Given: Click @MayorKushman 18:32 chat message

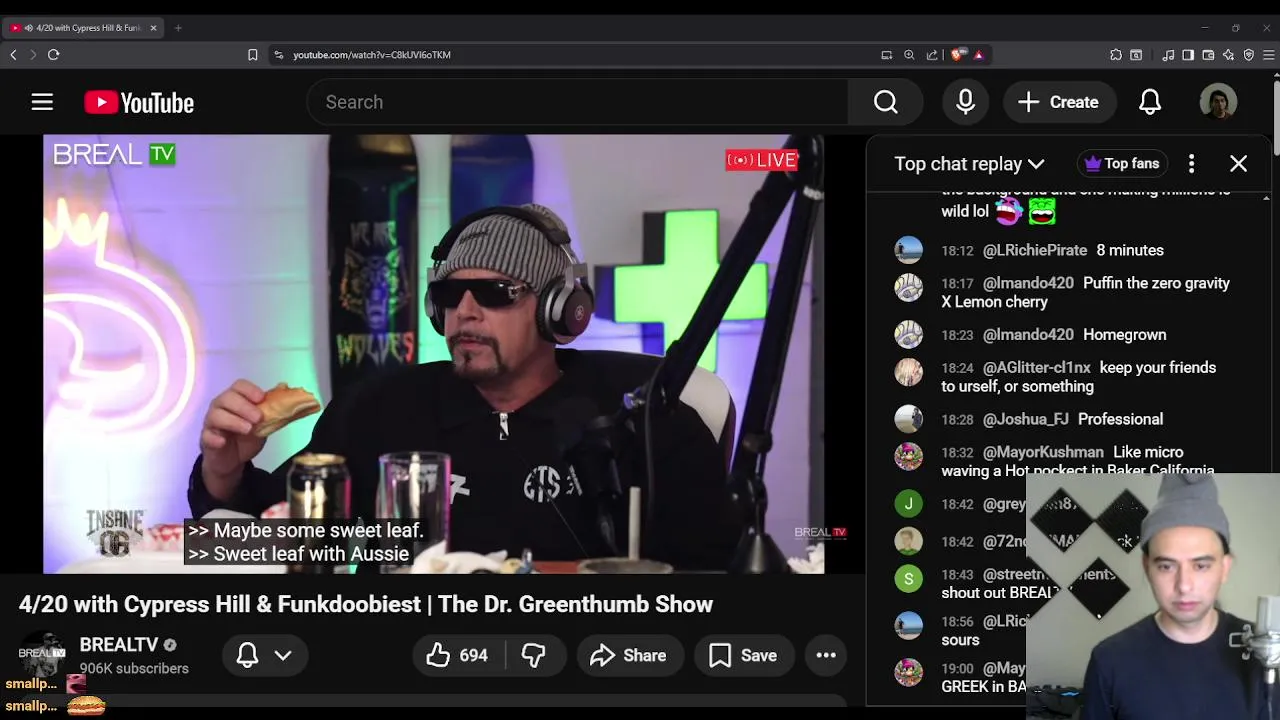Looking at the screenshot, I should (1052, 461).
